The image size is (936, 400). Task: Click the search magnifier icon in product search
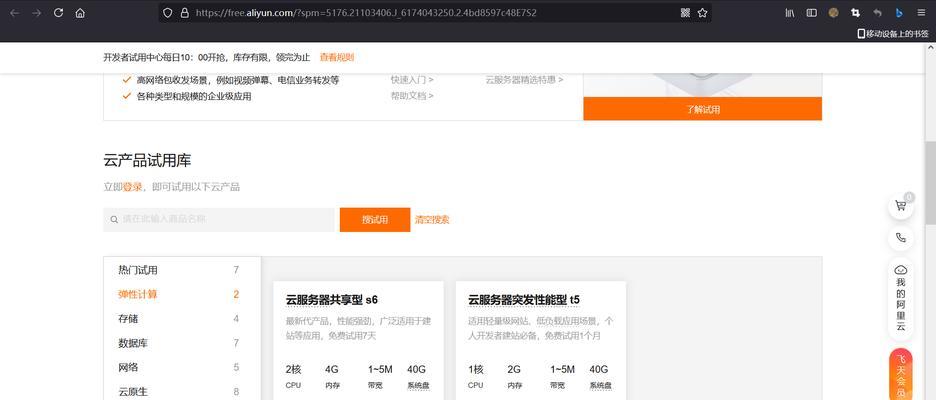pyautogui.click(x=114, y=220)
